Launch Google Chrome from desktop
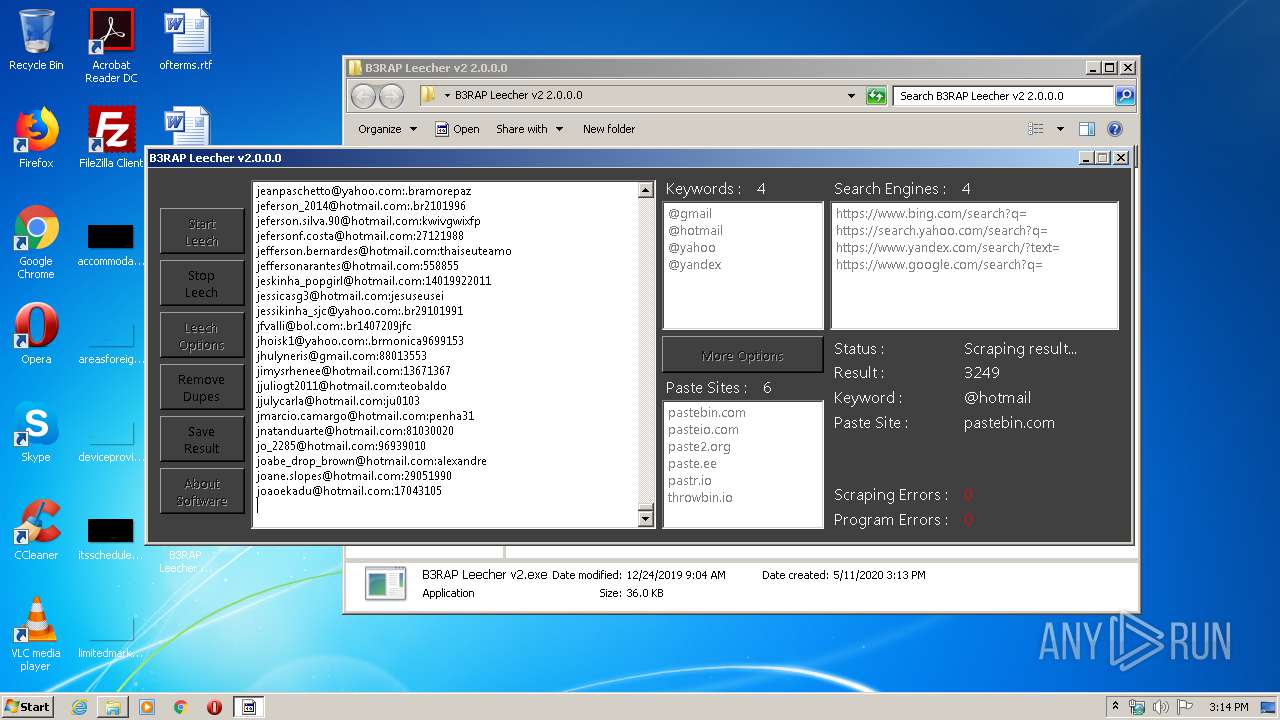Viewport: 1280px width, 720px height. tap(36, 242)
